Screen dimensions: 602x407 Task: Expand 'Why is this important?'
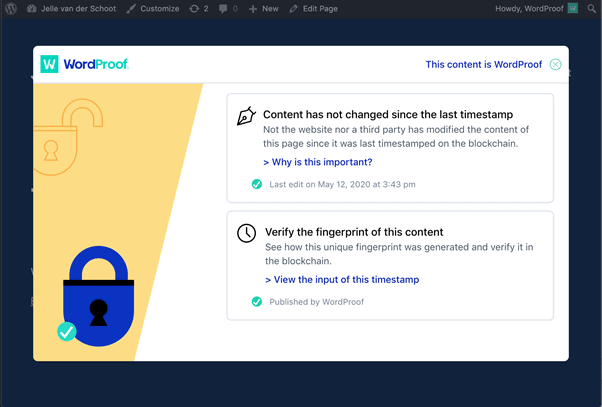[x=318, y=162]
